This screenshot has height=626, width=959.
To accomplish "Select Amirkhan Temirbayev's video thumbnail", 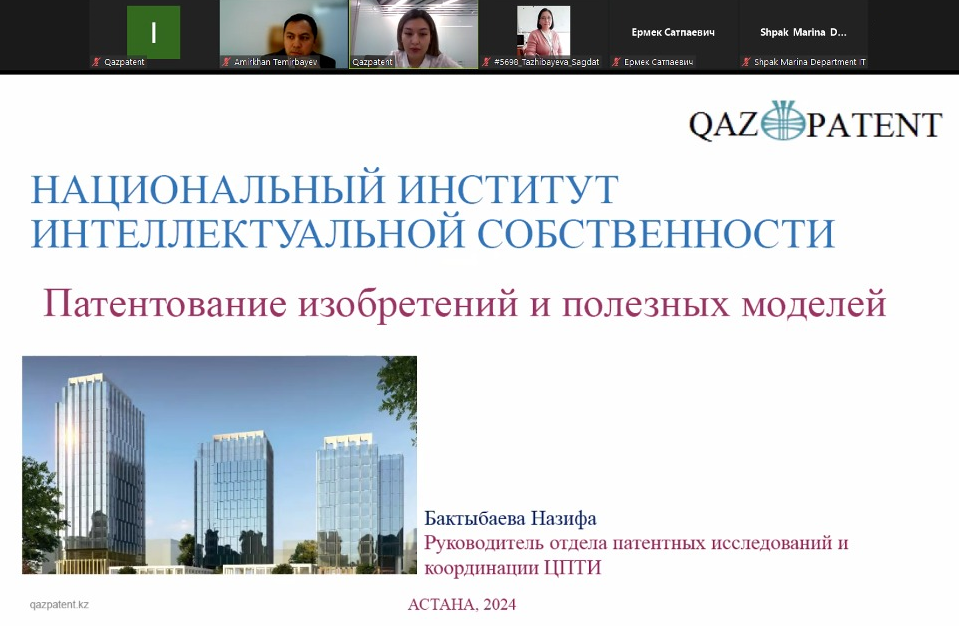I will (x=283, y=30).
